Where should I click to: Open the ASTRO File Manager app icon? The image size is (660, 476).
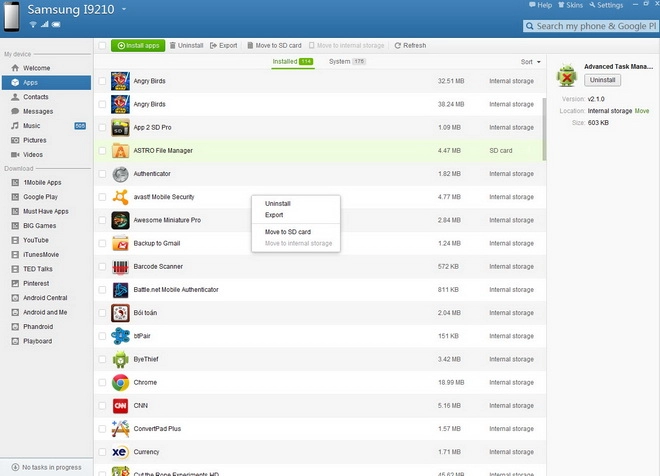(x=120, y=151)
